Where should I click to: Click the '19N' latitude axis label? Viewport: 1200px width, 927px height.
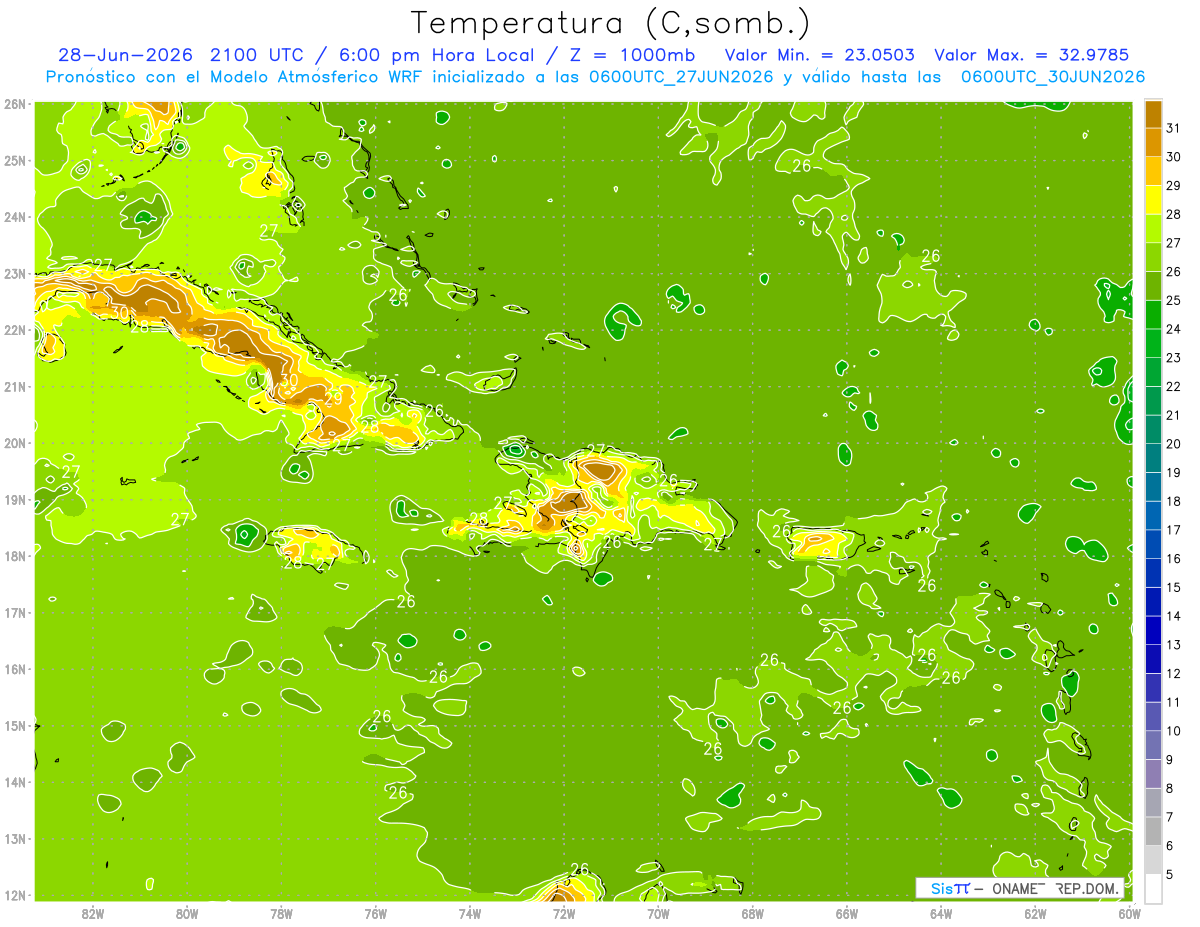point(15,499)
